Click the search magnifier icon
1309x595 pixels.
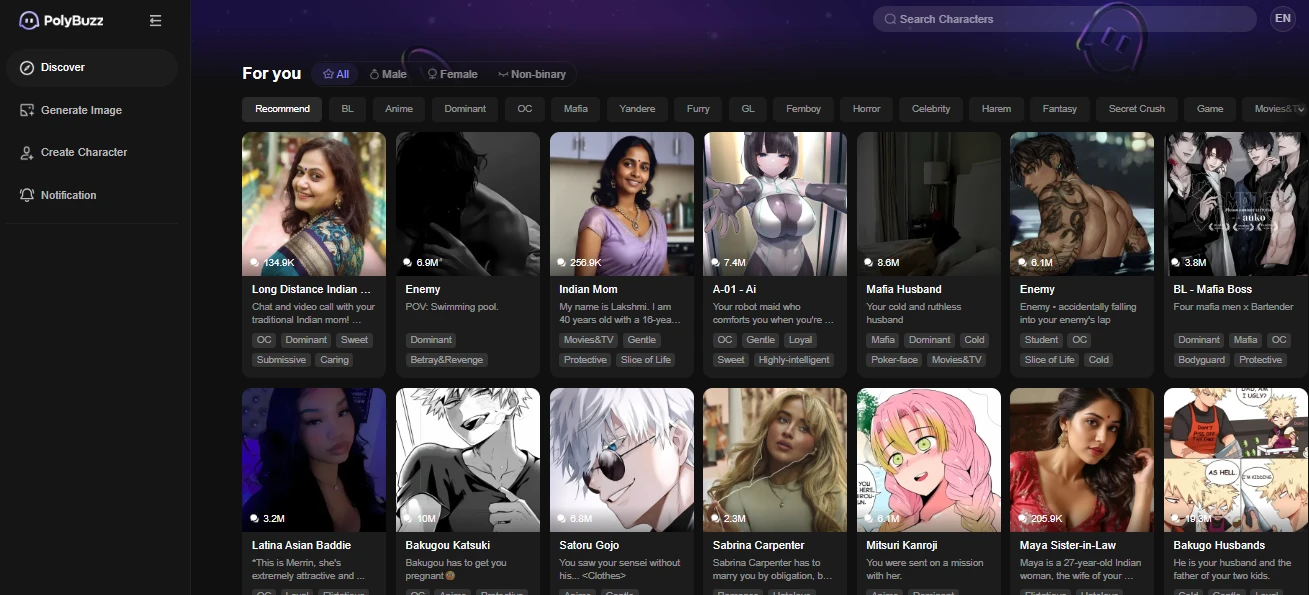coord(889,19)
